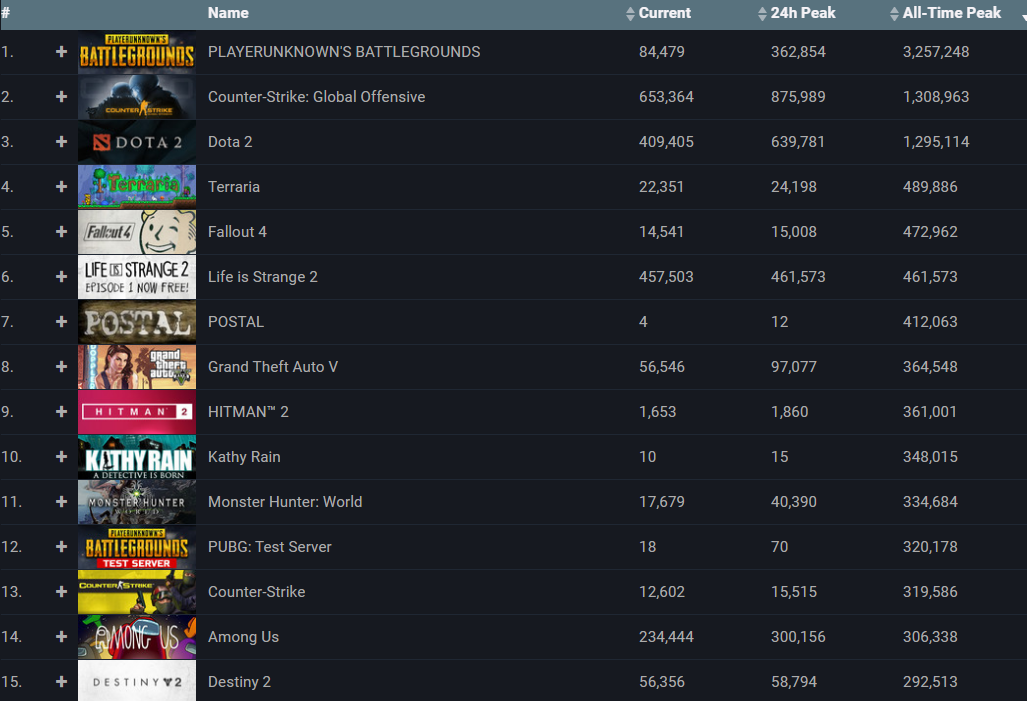Open Counter-Strike: Global Offensive name link
This screenshot has width=1027, height=701.
(x=316, y=97)
